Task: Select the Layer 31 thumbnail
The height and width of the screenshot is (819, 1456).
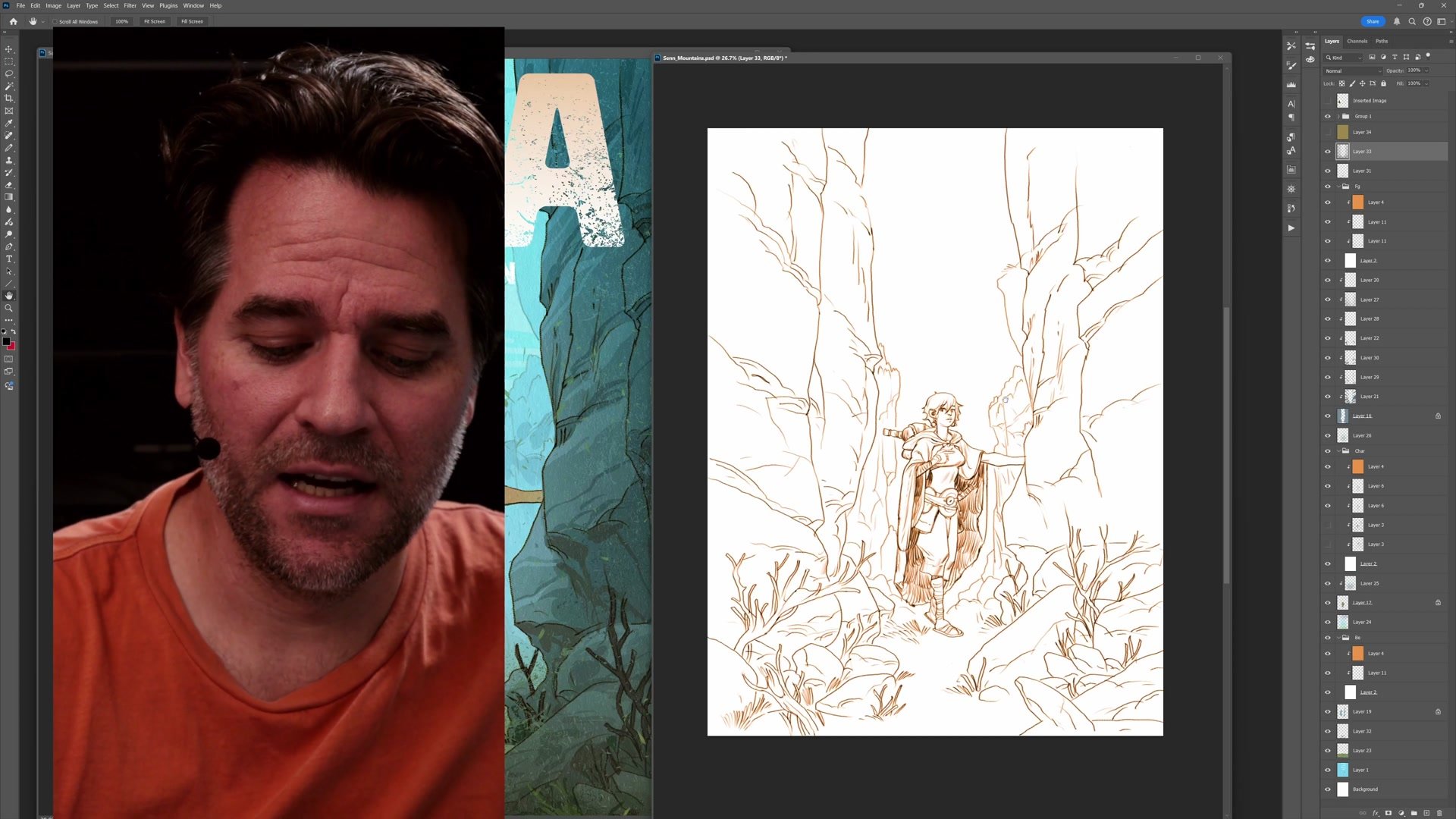Action: [1343, 171]
